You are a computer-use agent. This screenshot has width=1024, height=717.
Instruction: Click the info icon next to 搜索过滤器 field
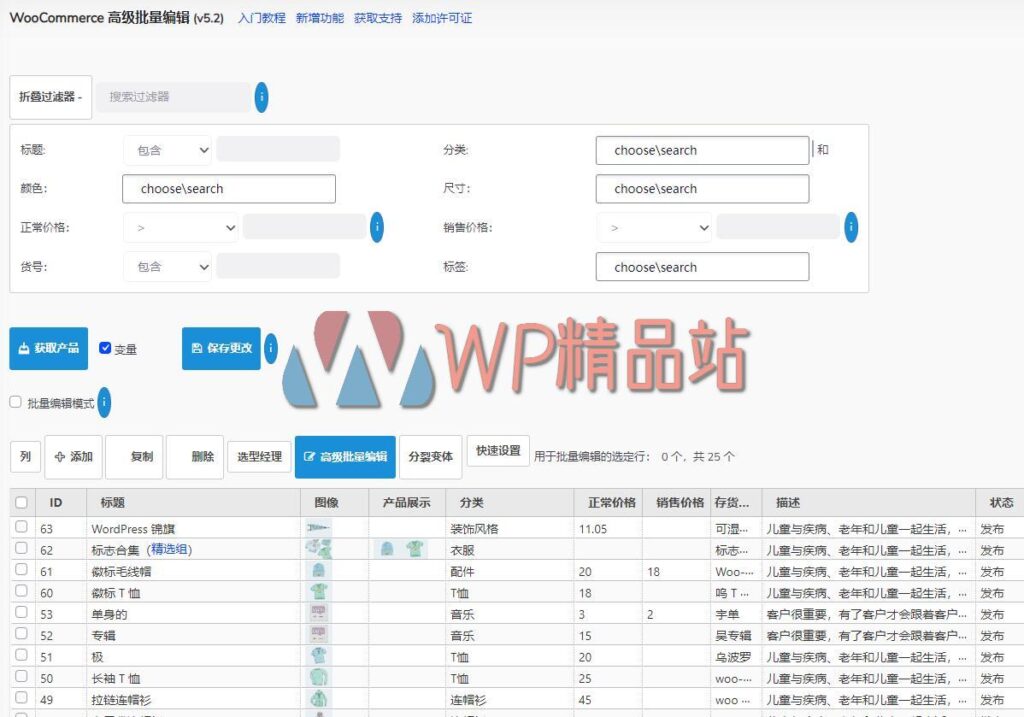coord(262,97)
